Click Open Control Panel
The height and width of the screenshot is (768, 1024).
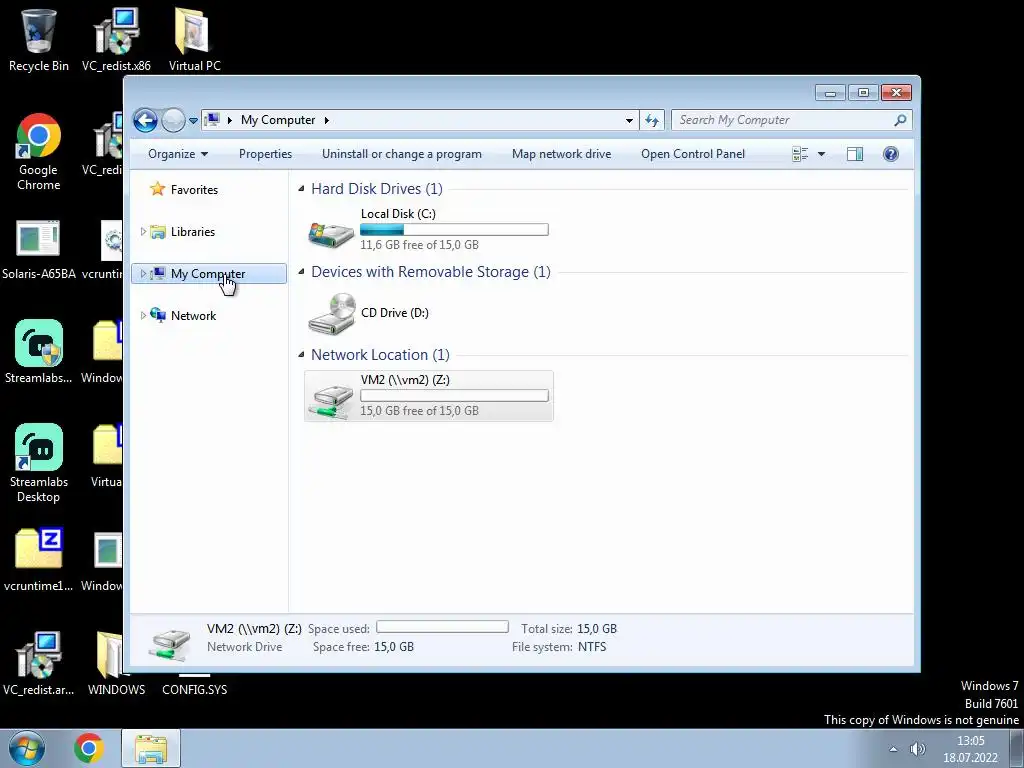(693, 154)
